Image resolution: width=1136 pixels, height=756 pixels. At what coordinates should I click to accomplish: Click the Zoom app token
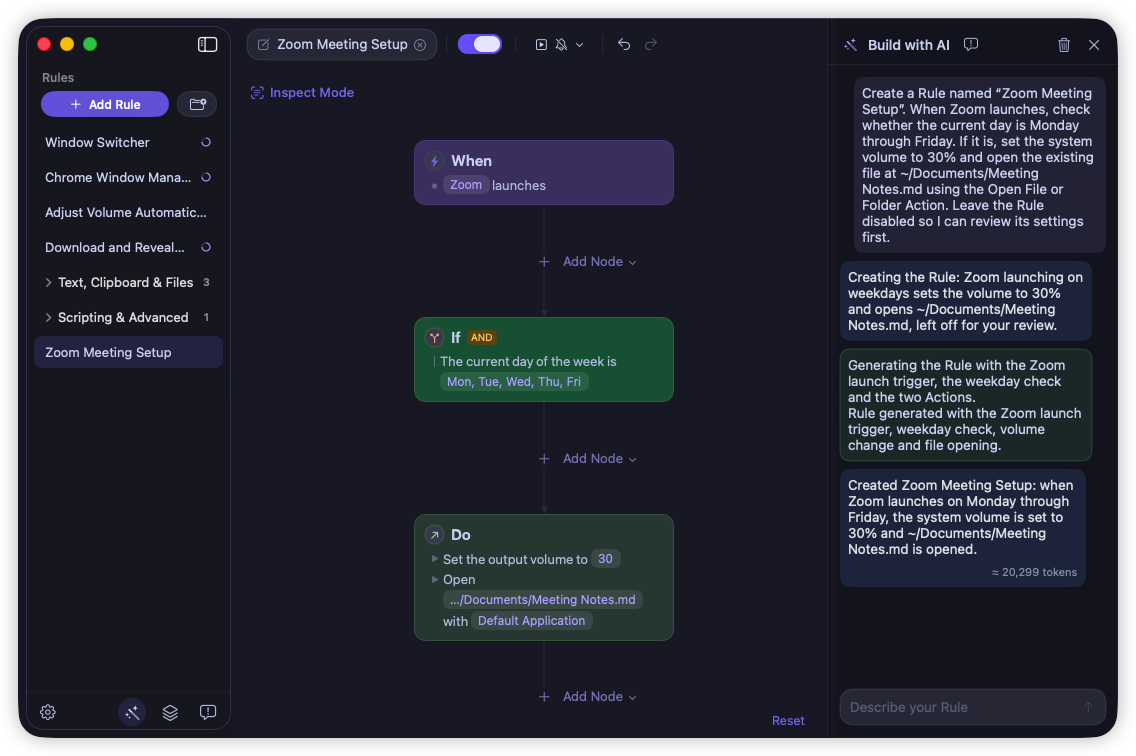(x=466, y=185)
